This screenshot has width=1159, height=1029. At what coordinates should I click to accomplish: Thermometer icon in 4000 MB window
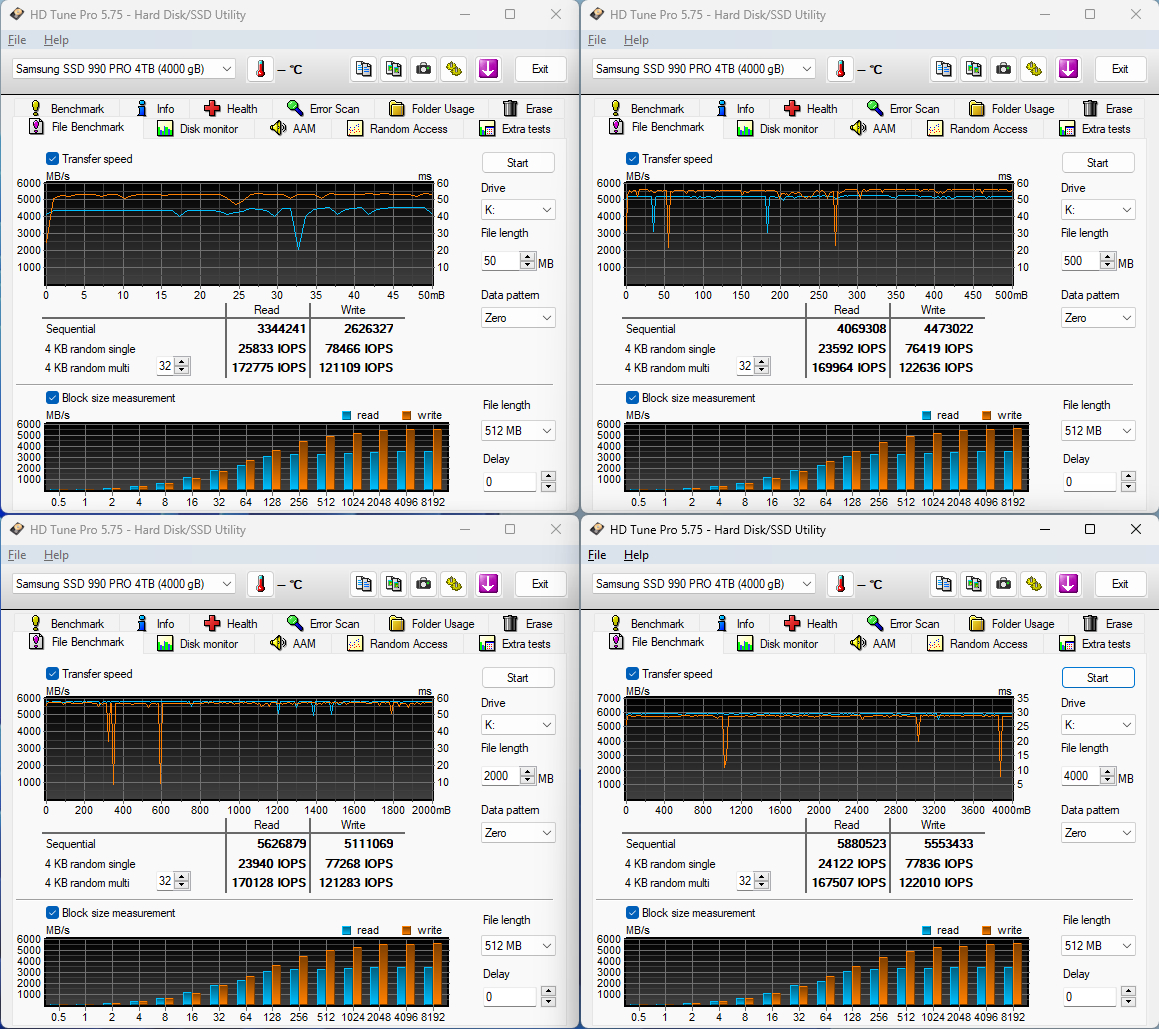pyautogui.click(x=840, y=584)
